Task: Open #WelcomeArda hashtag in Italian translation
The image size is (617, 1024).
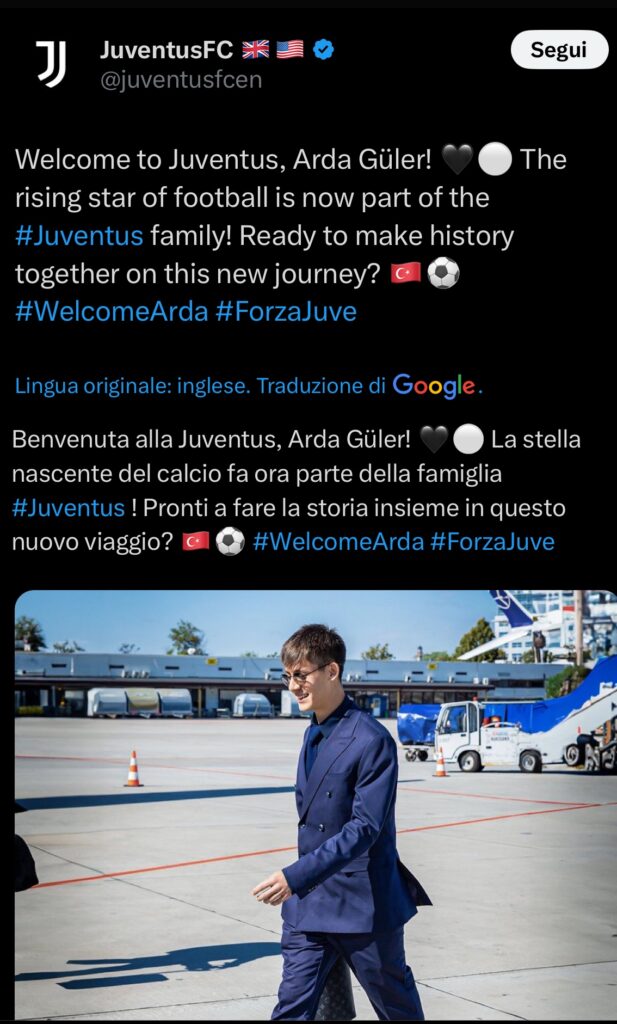Action: (x=338, y=542)
